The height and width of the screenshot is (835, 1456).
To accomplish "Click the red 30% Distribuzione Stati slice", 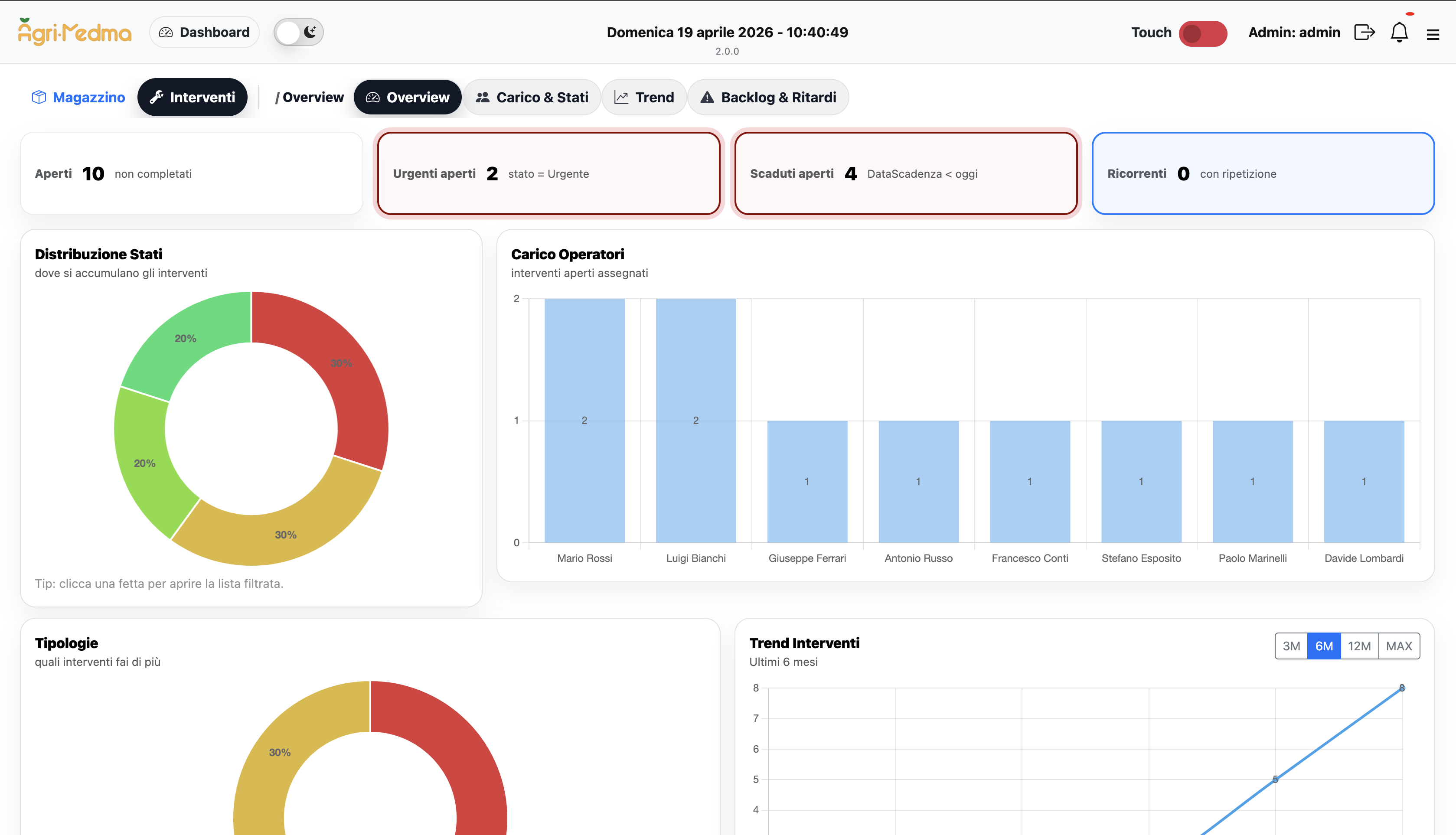I will click(341, 364).
